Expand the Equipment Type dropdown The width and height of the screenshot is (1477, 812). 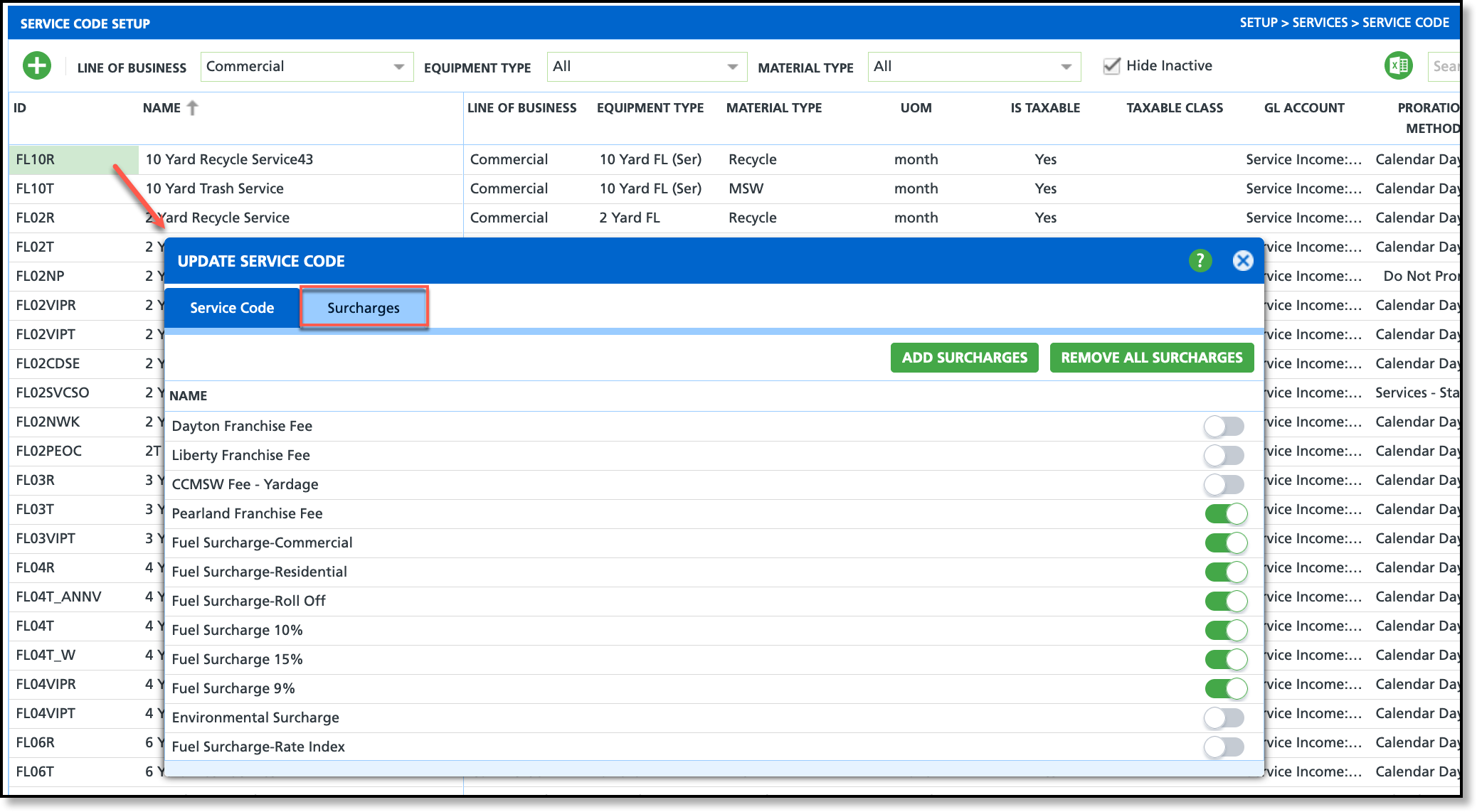[x=646, y=67]
